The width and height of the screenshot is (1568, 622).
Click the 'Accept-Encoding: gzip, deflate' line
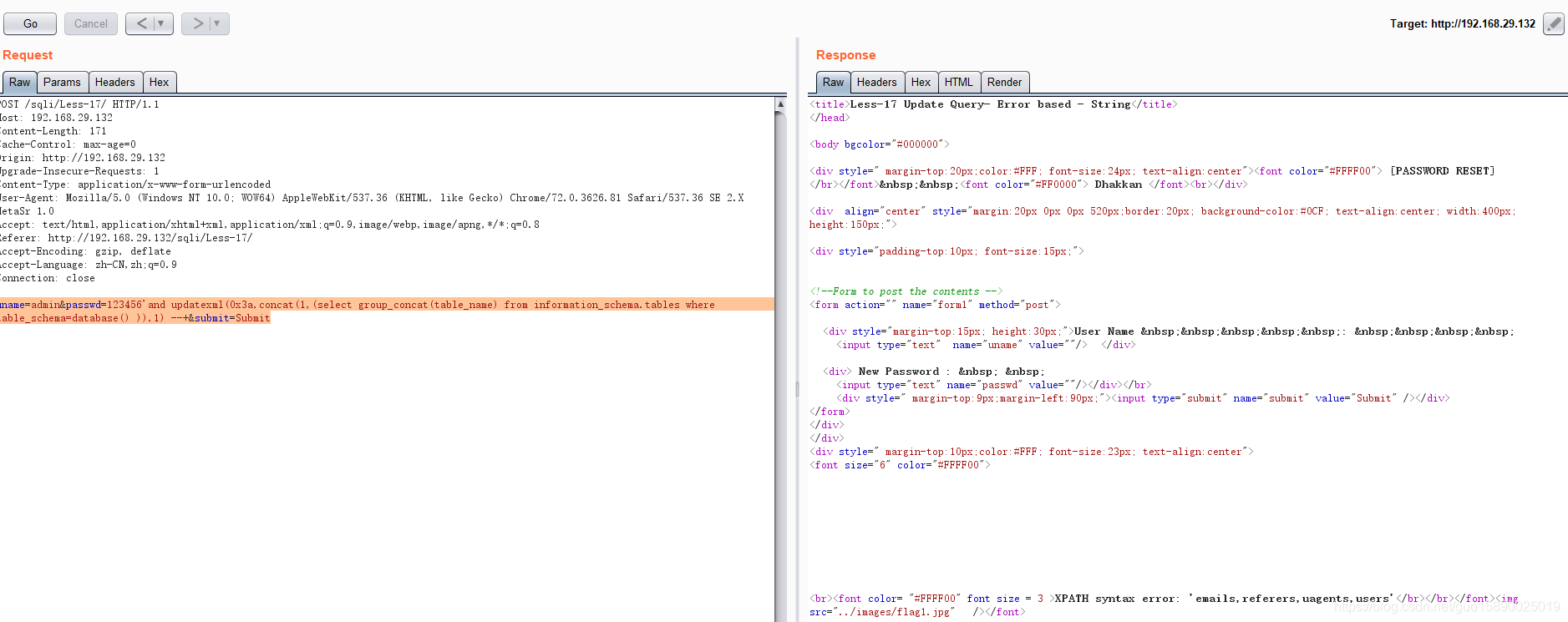coord(85,251)
